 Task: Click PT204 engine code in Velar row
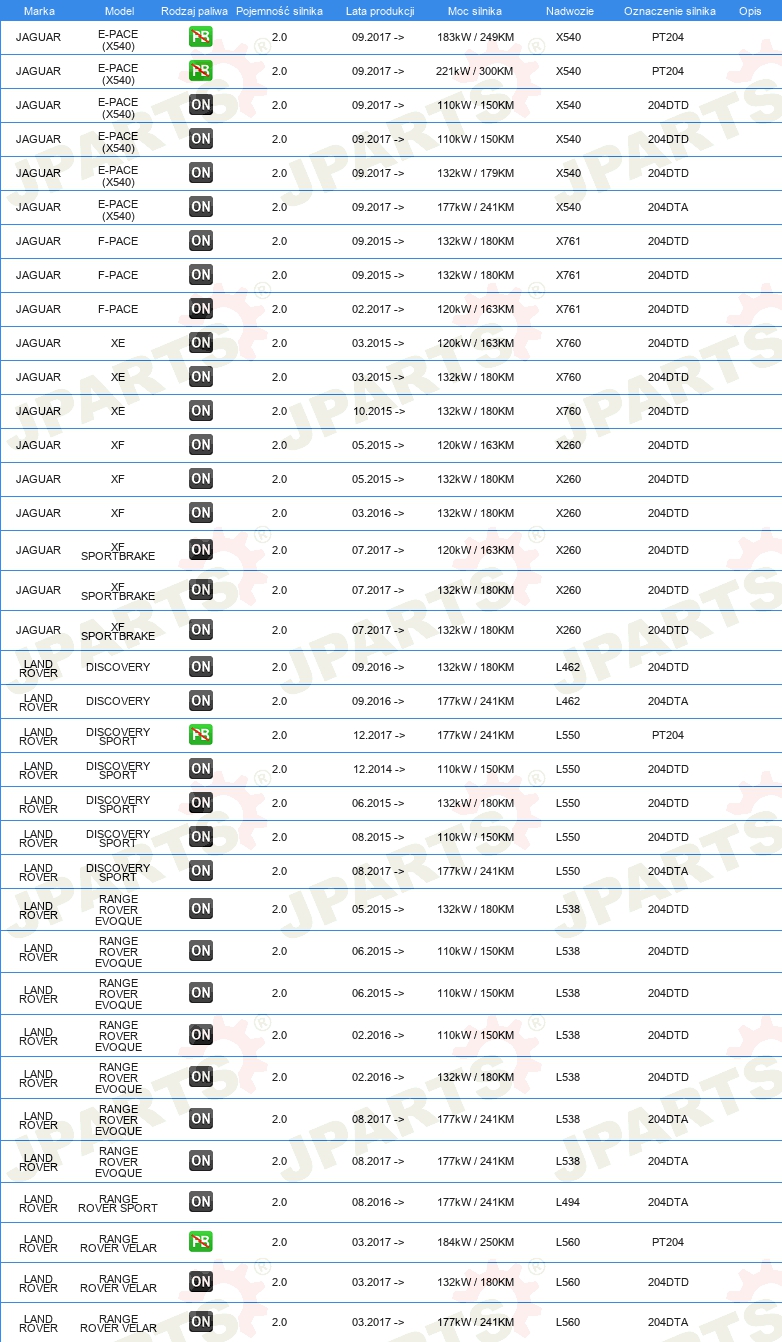(668, 1242)
